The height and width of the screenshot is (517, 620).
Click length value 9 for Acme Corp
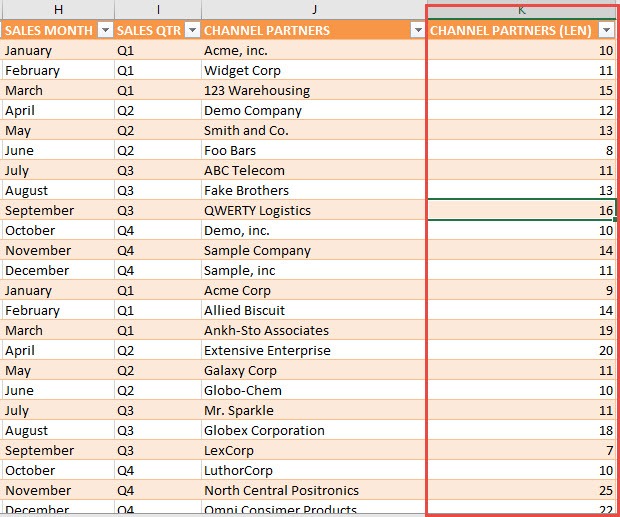[522, 290]
